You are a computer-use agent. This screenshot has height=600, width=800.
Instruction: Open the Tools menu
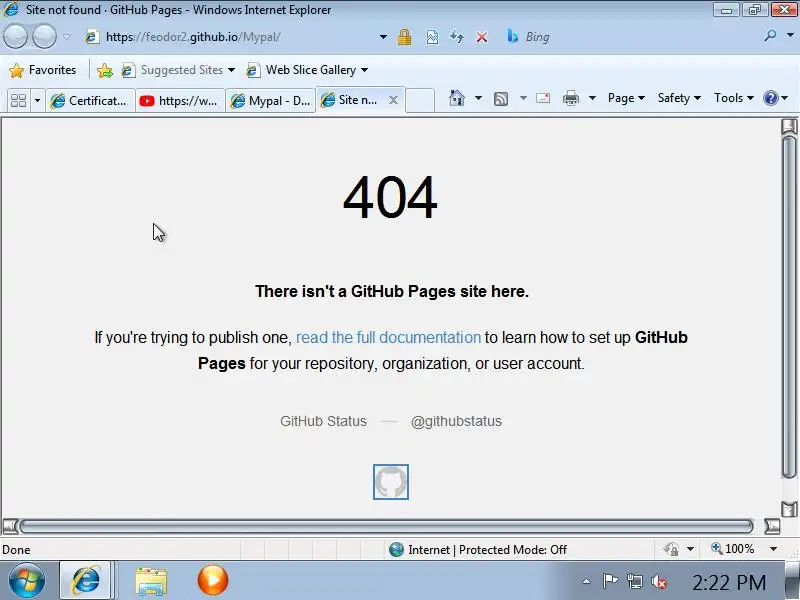734,98
